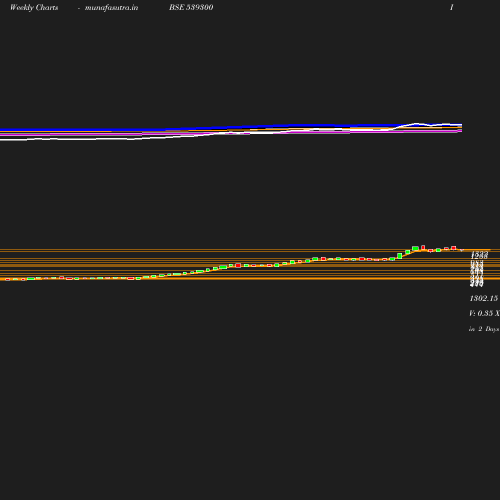Viewport: 500px width, 500px height.
Task: Click the 'in 2 Days' label
Action: tap(484, 329)
